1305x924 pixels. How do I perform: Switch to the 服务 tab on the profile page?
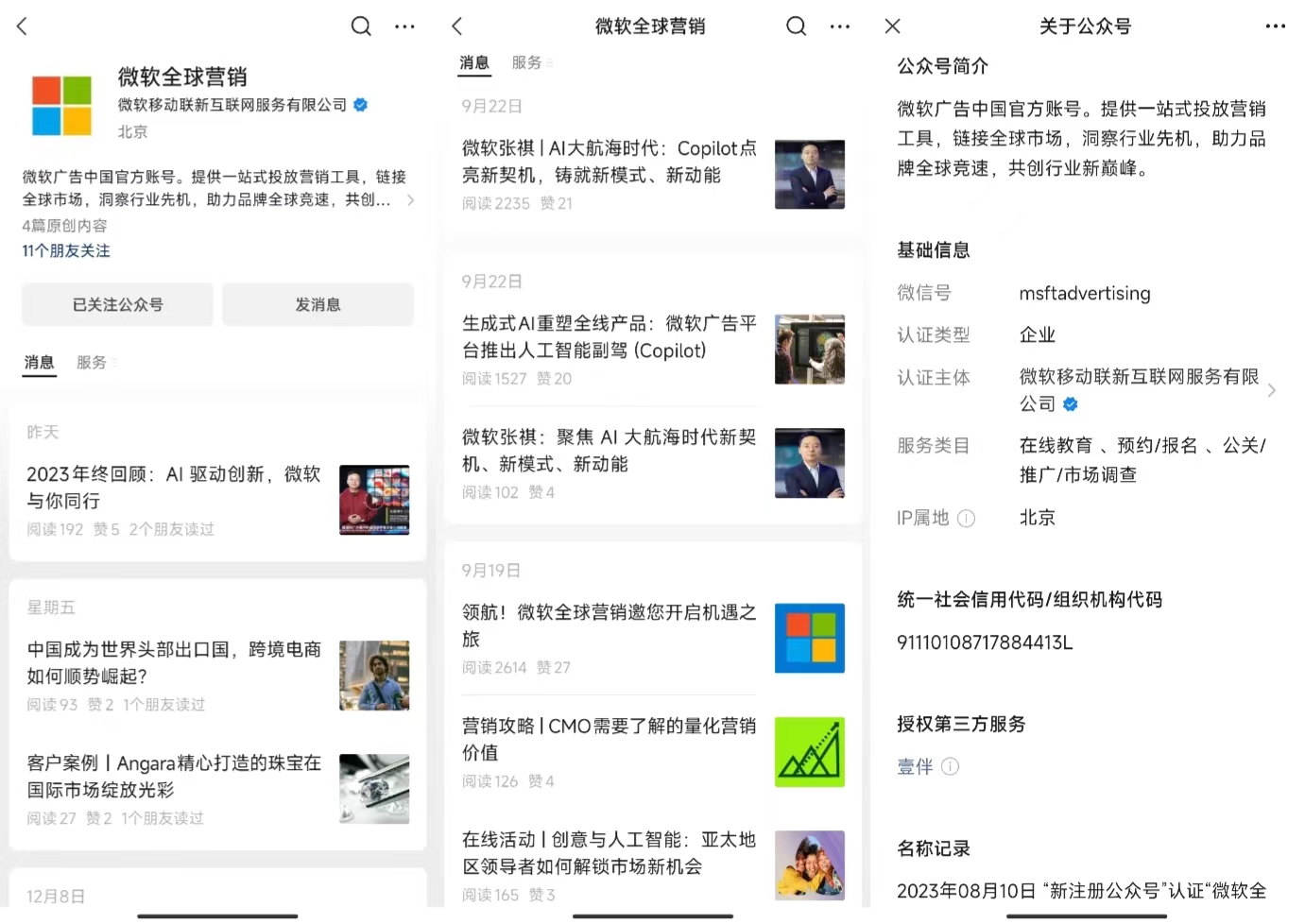[92, 362]
